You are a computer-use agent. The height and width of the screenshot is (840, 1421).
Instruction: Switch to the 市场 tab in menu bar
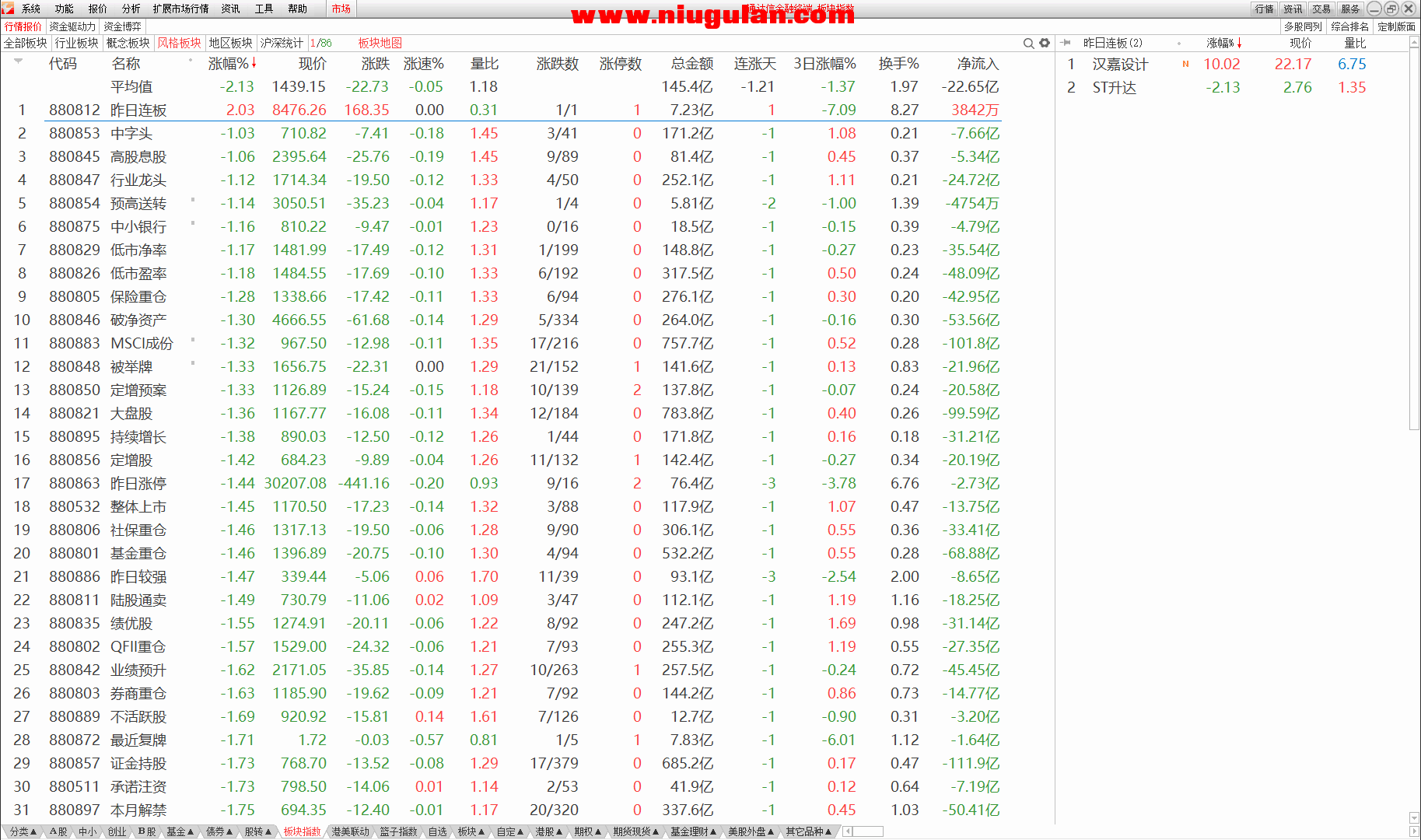[x=341, y=9]
